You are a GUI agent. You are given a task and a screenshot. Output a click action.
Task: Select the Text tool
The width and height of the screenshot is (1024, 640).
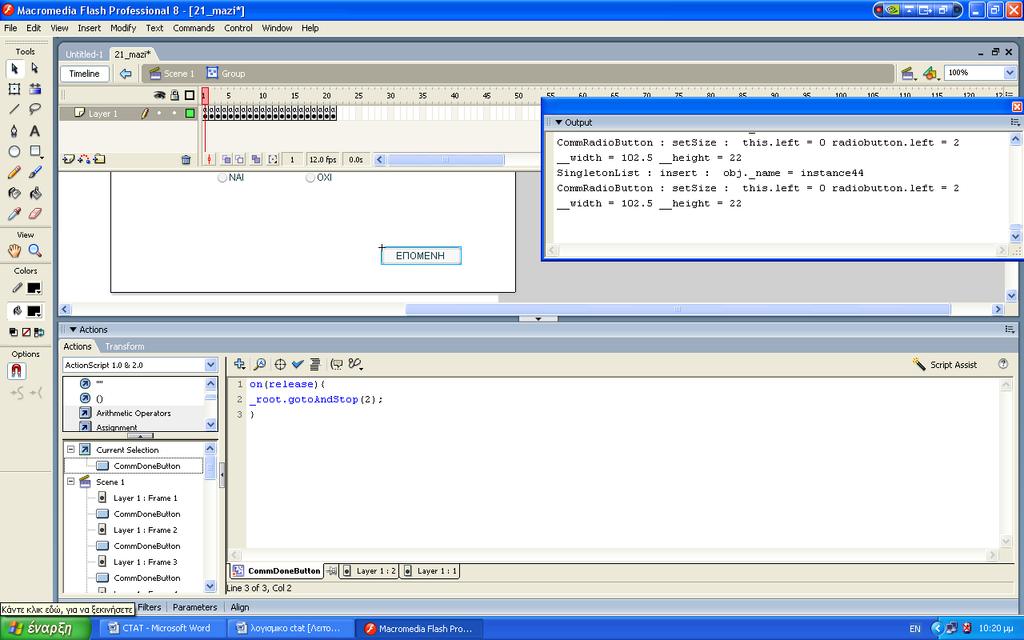(x=35, y=131)
